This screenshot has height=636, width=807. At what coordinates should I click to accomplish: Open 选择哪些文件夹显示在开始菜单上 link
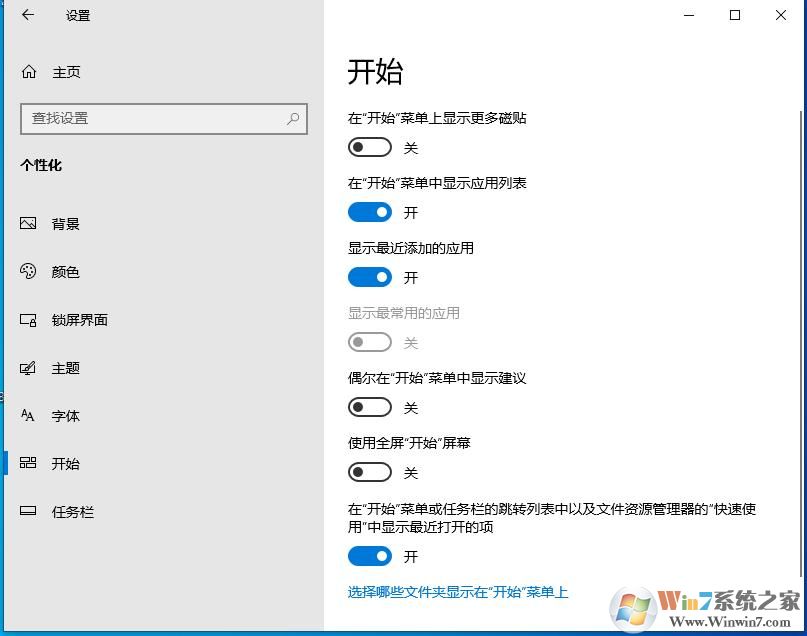tap(456, 592)
